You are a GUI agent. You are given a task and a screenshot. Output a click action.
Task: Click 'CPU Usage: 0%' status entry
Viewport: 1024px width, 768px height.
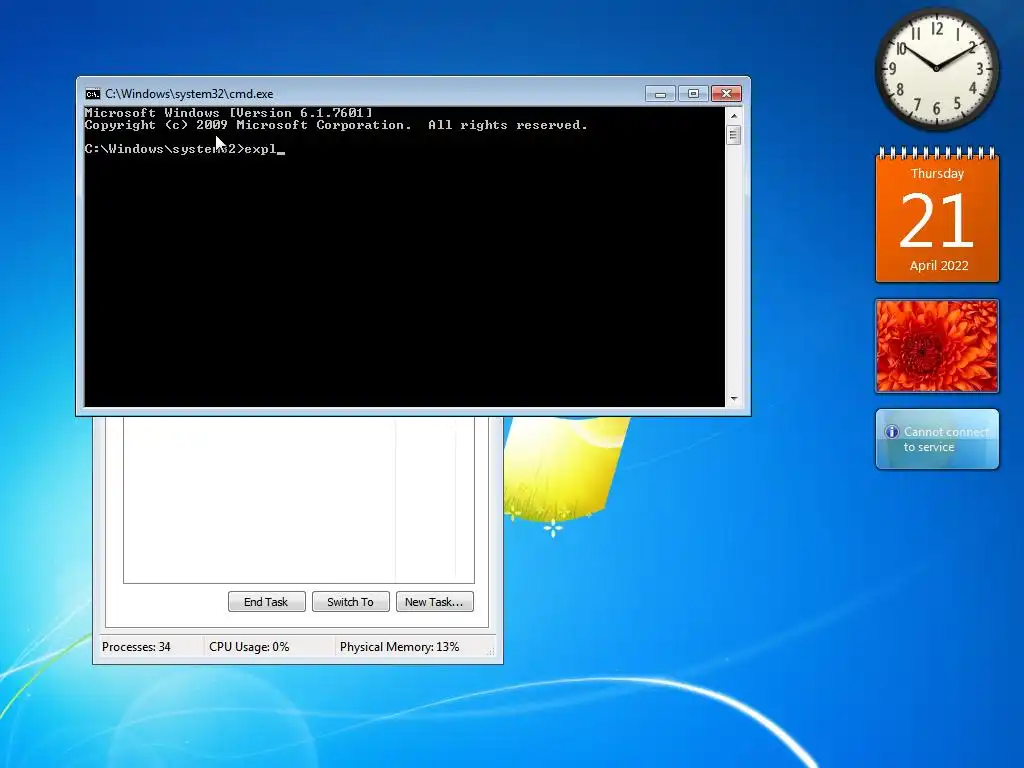(x=249, y=647)
